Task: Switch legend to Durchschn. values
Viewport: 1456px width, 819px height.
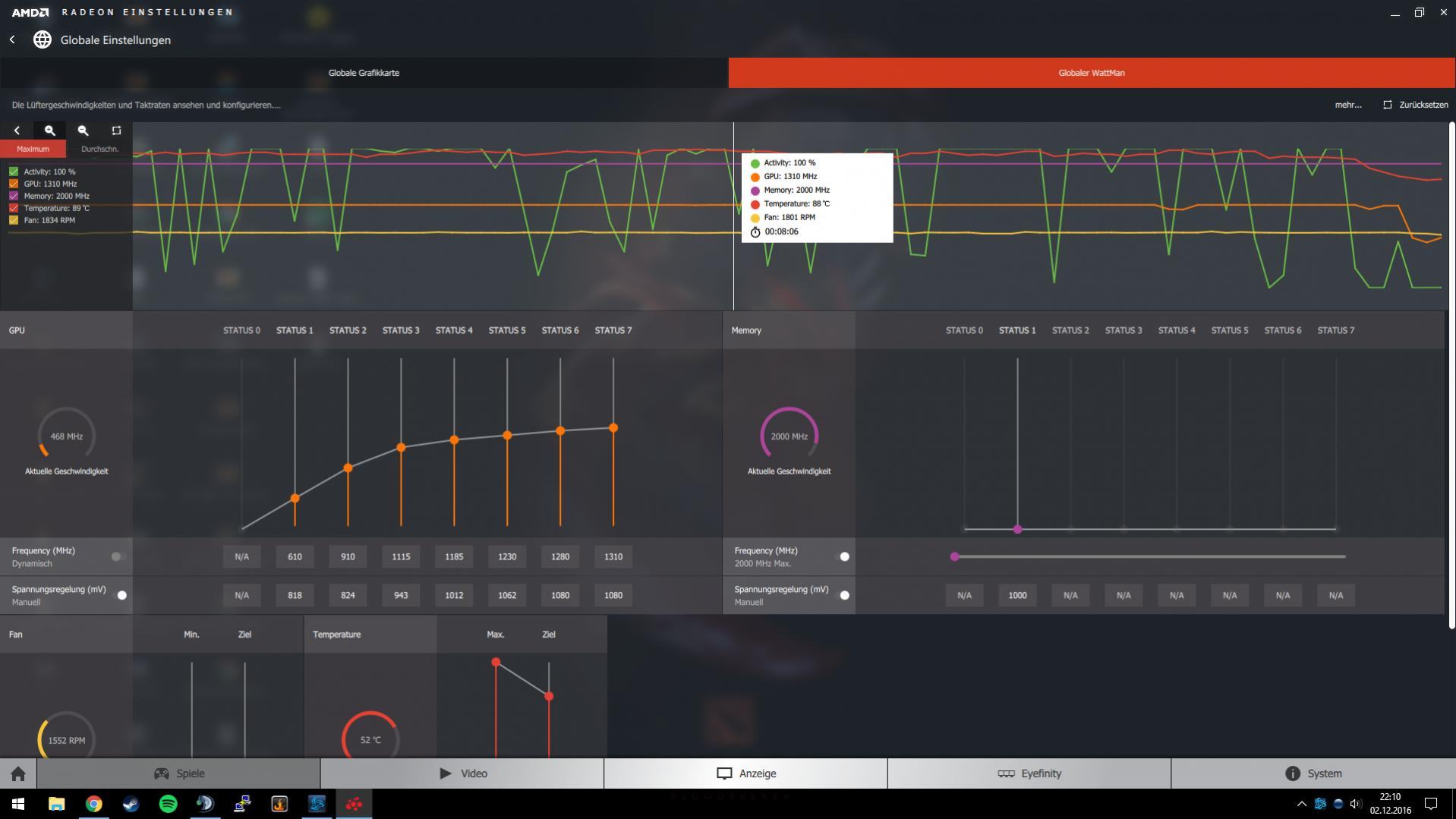Action: [x=99, y=149]
